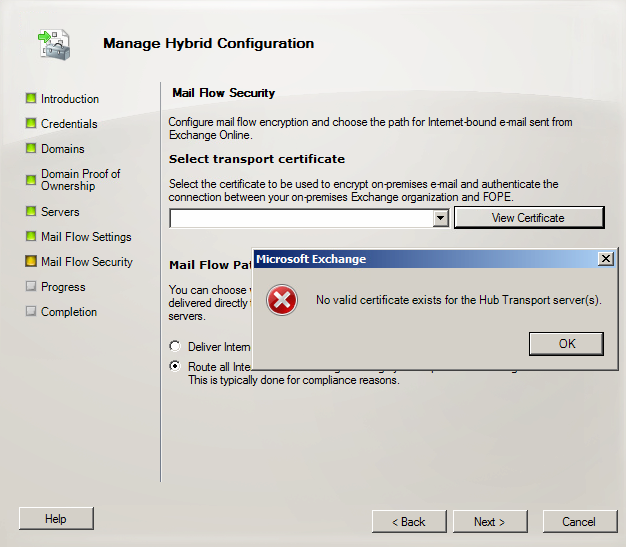
Task: Cancel the hybrid configuration wizard
Action: (x=580, y=521)
